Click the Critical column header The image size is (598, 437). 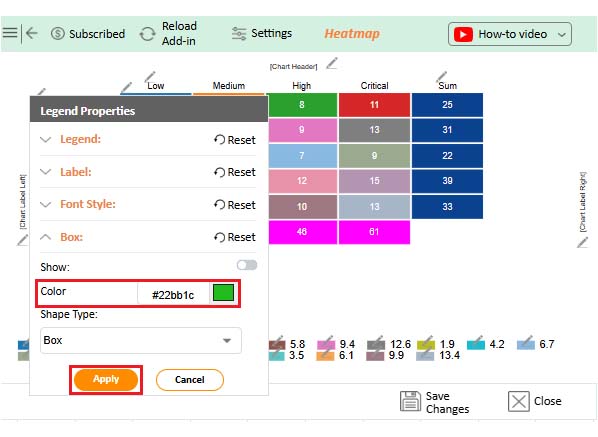[x=375, y=86]
